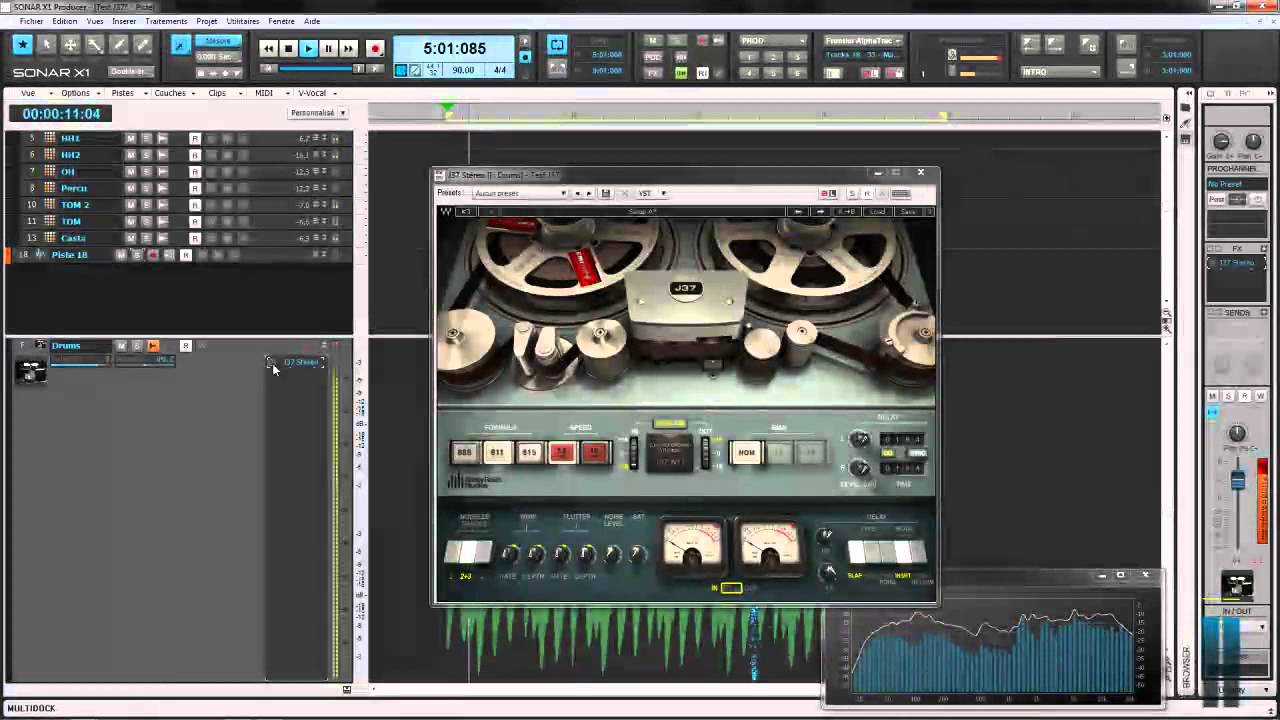Select the Smart tool star icon
Viewport: 1280px width, 720px height.
point(22,45)
